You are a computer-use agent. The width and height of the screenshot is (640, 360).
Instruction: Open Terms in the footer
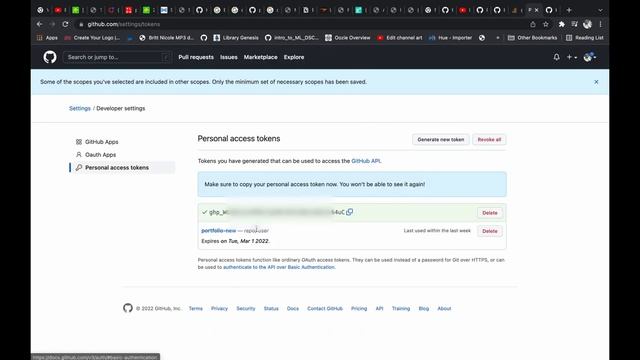click(x=196, y=309)
